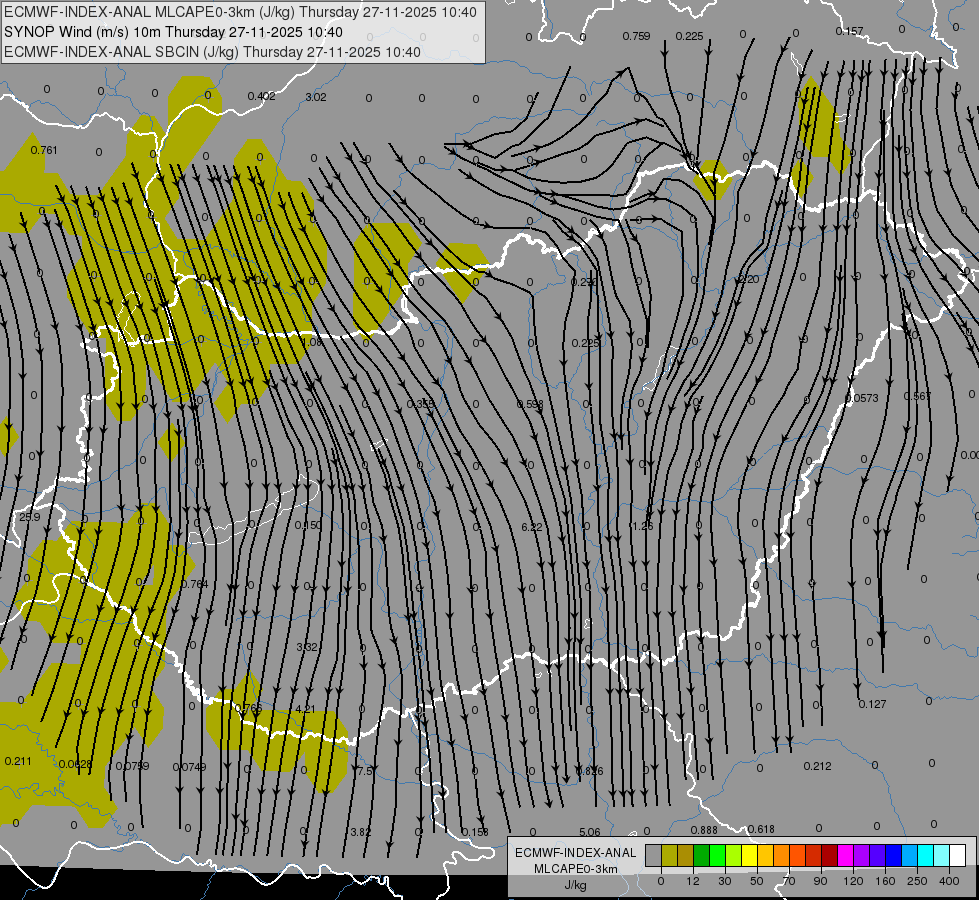Select the white legend swatch at the end
This screenshot has height=900, width=979.
click(957, 856)
